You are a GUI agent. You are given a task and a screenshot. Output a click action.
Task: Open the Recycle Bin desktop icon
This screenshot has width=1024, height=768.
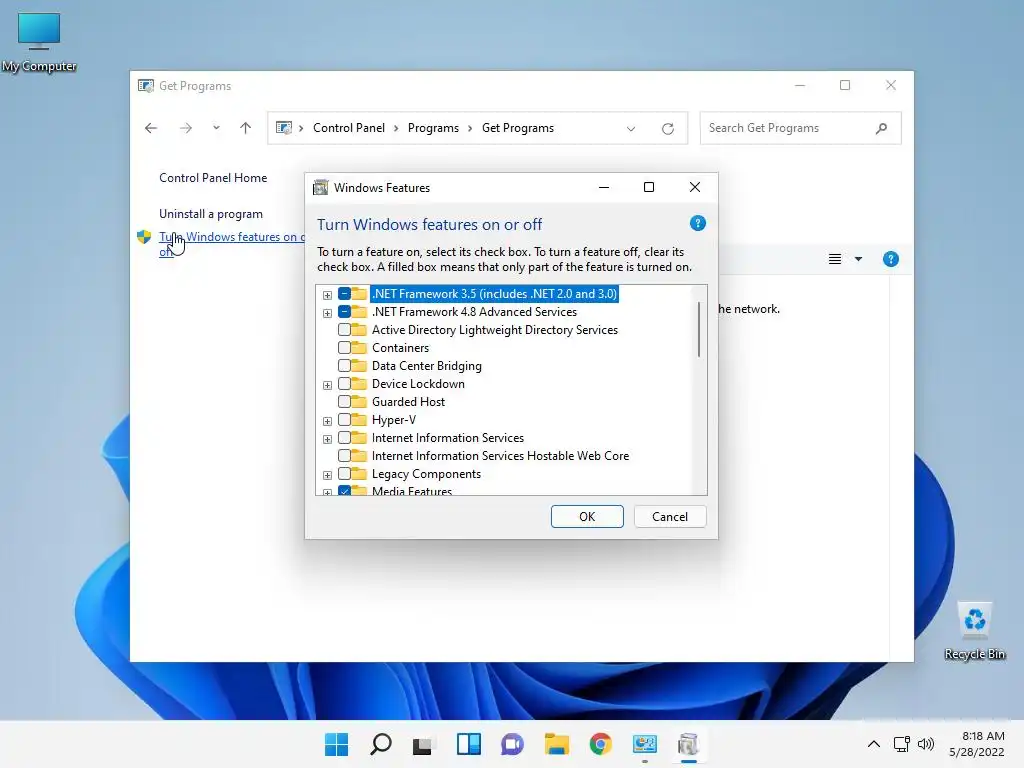pyautogui.click(x=974, y=631)
